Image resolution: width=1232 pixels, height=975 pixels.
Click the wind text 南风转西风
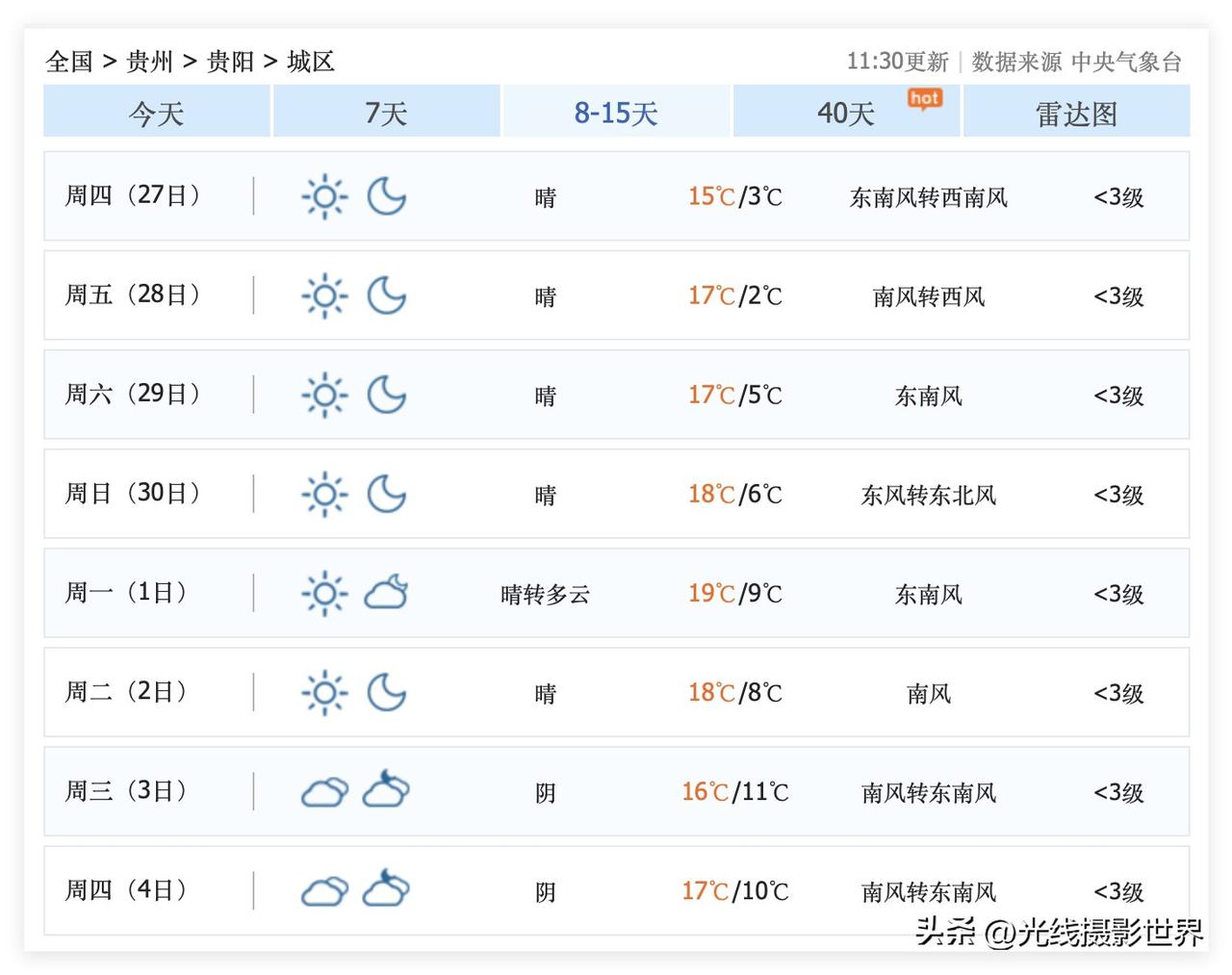click(x=929, y=296)
